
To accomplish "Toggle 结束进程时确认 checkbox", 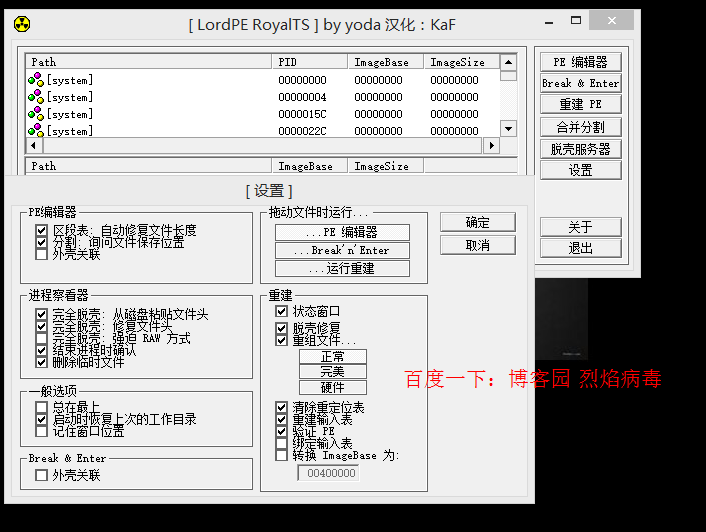I will [41, 350].
